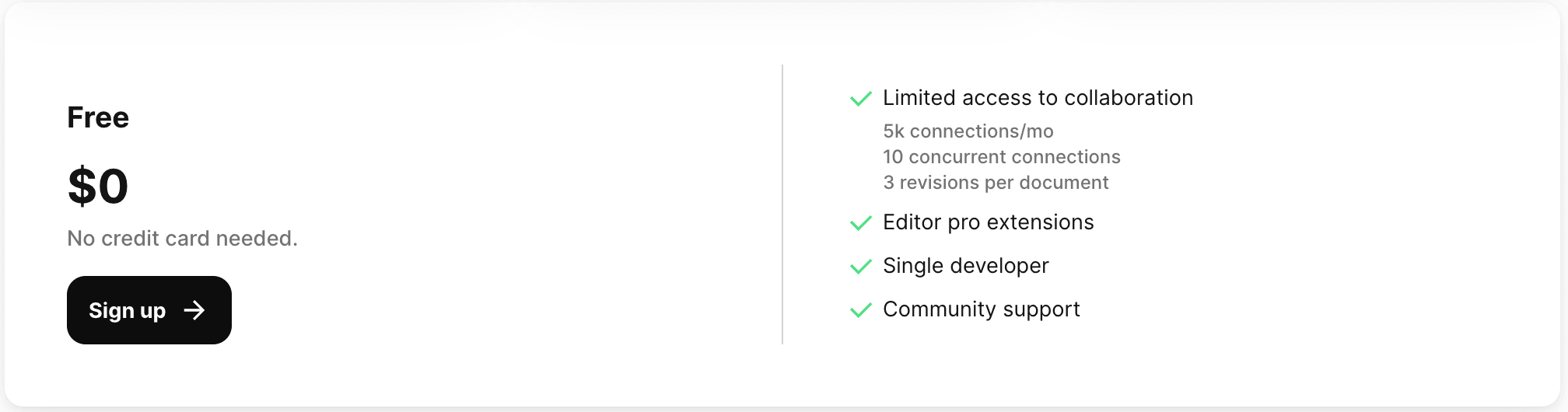Click the green checkmark beside Community support

[x=861, y=310]
